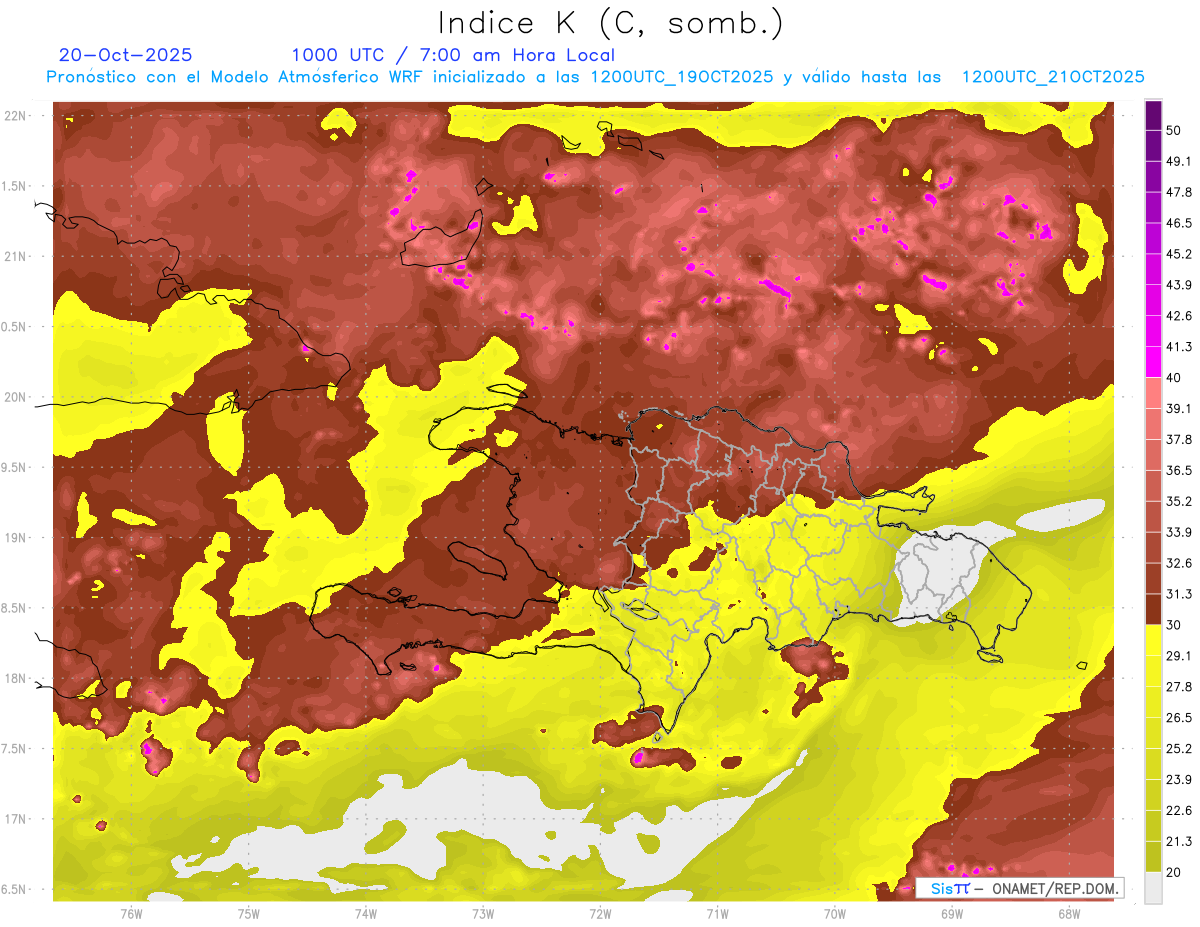Click the 71W longitude label
Screen dimensions: 1200x927
coord(717,913)
